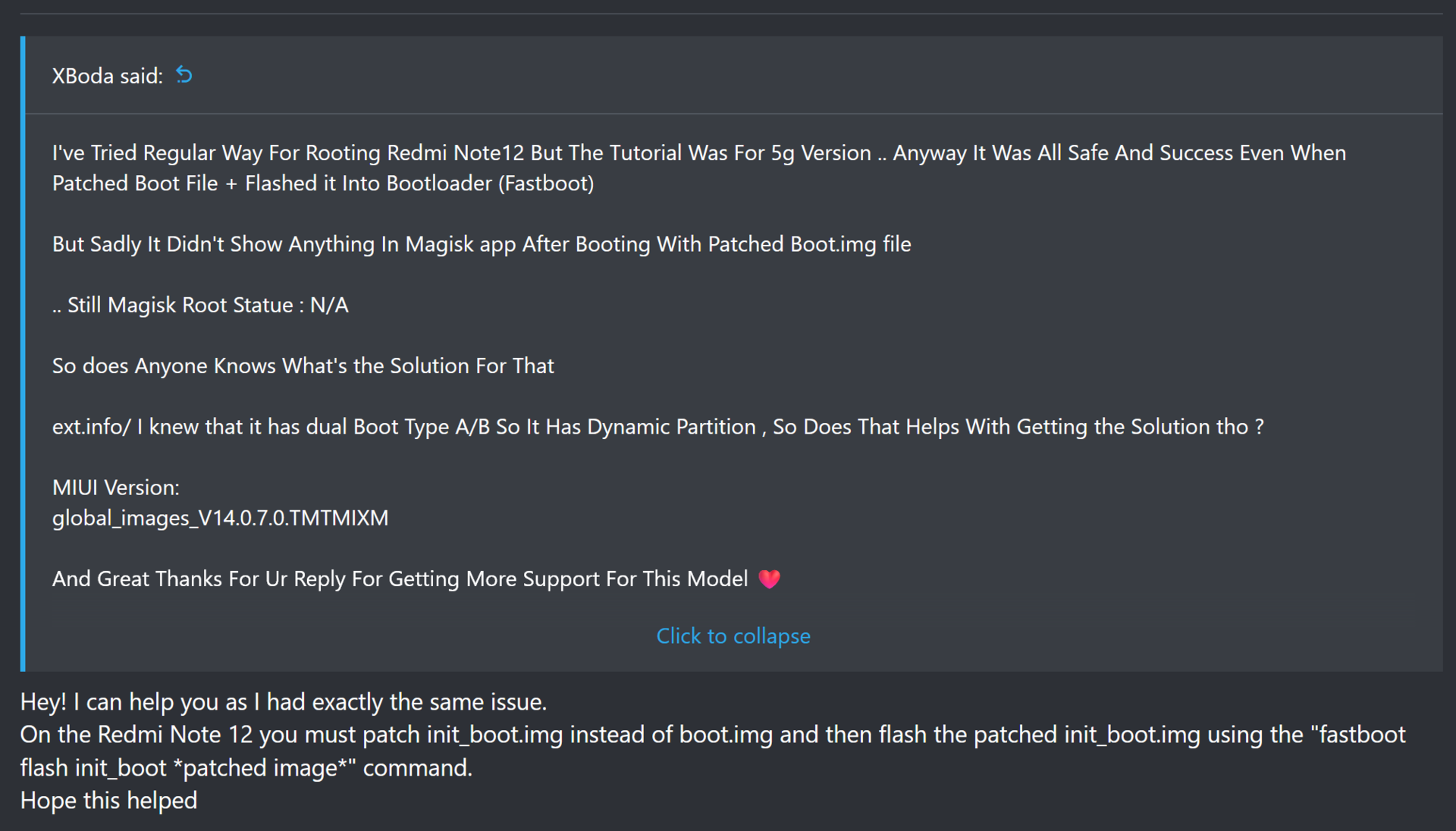Viewport: 1456px width, 831px height.
Task: Click the reply sentence about patching init_boot.img
Action: coord(713,735)
